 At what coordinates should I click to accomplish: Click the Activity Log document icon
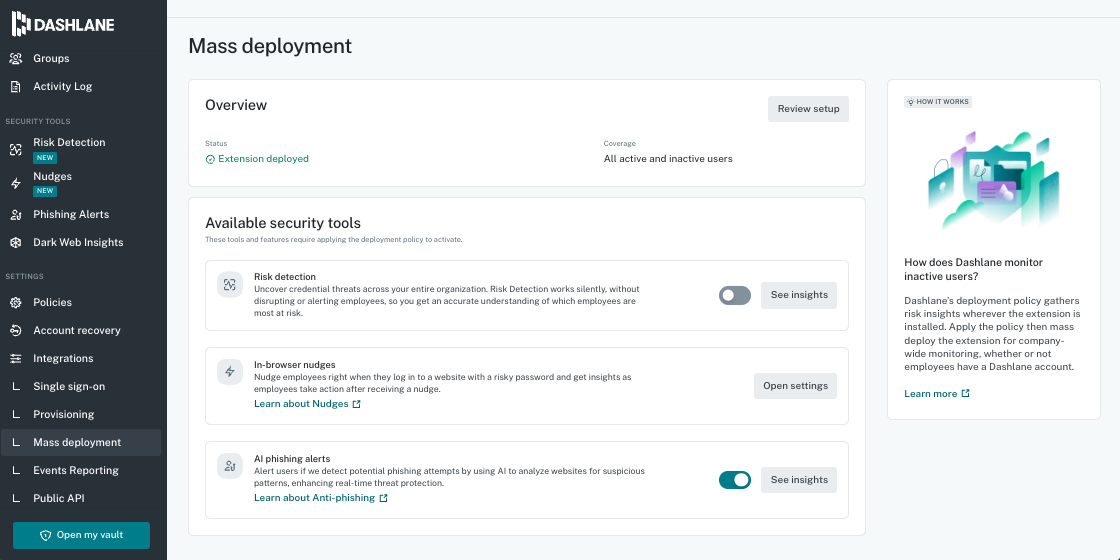pyautogui.click(x=16, y=86)
